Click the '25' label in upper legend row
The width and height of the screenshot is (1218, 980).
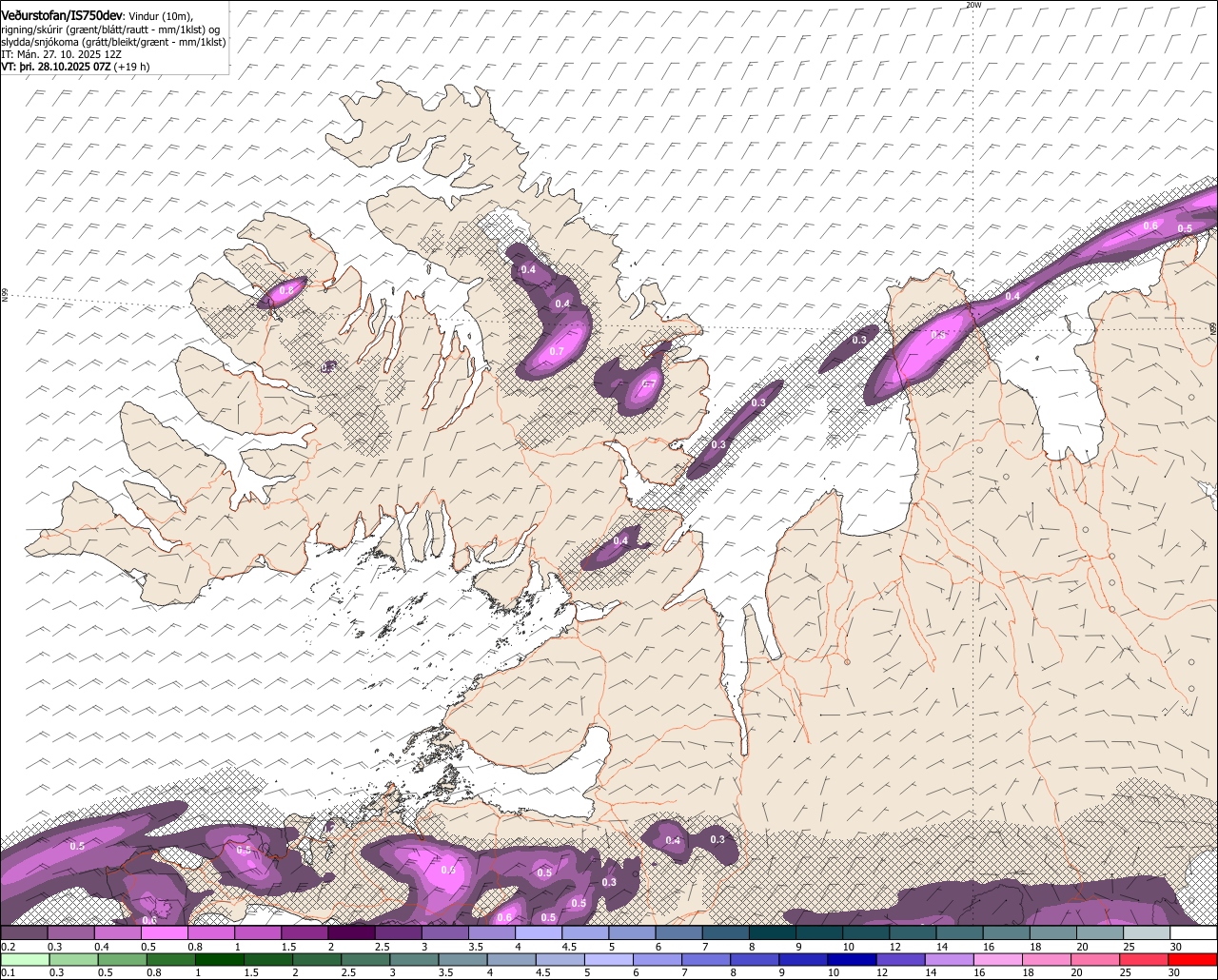[1129, 947]
